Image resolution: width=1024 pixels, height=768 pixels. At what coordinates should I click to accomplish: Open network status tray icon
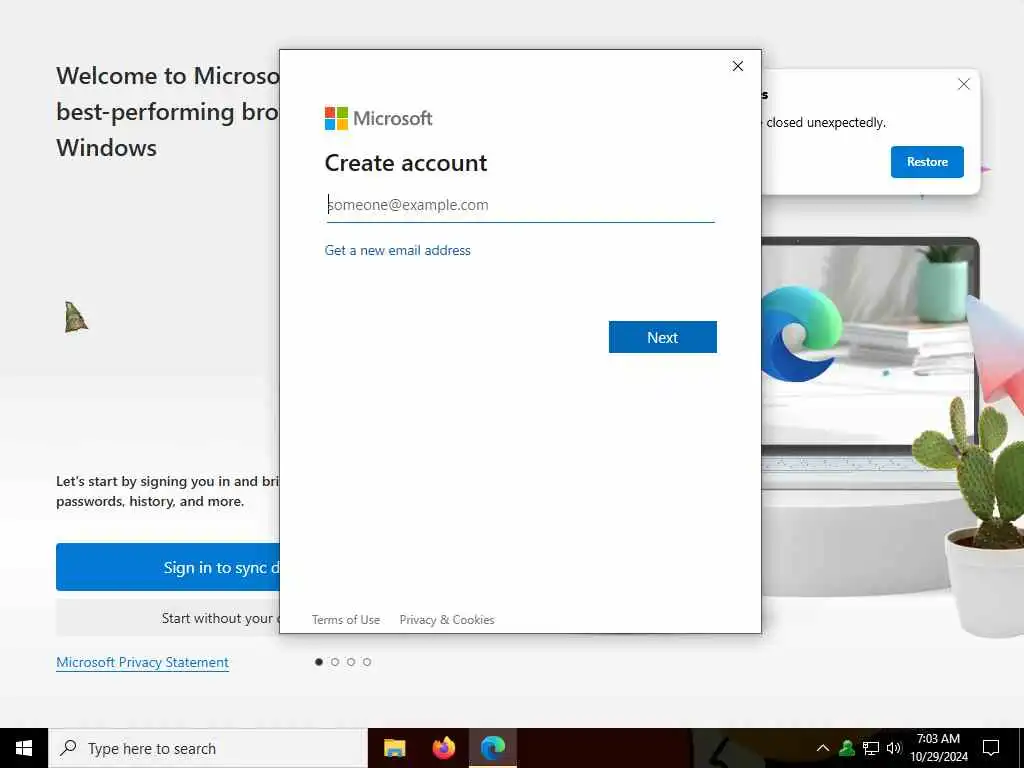coord(871,748)
